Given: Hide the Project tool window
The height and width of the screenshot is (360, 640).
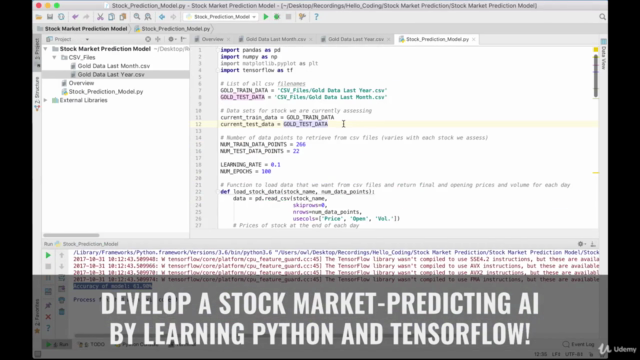Looking at the screenshot, I should coord(183,39).
